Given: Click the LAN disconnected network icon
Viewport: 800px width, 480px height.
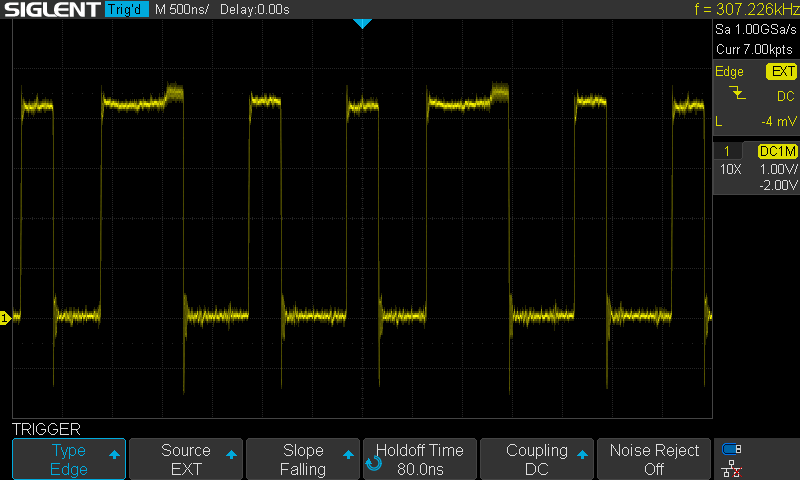Looking at the screenshot, I should (x=732, y=468).
